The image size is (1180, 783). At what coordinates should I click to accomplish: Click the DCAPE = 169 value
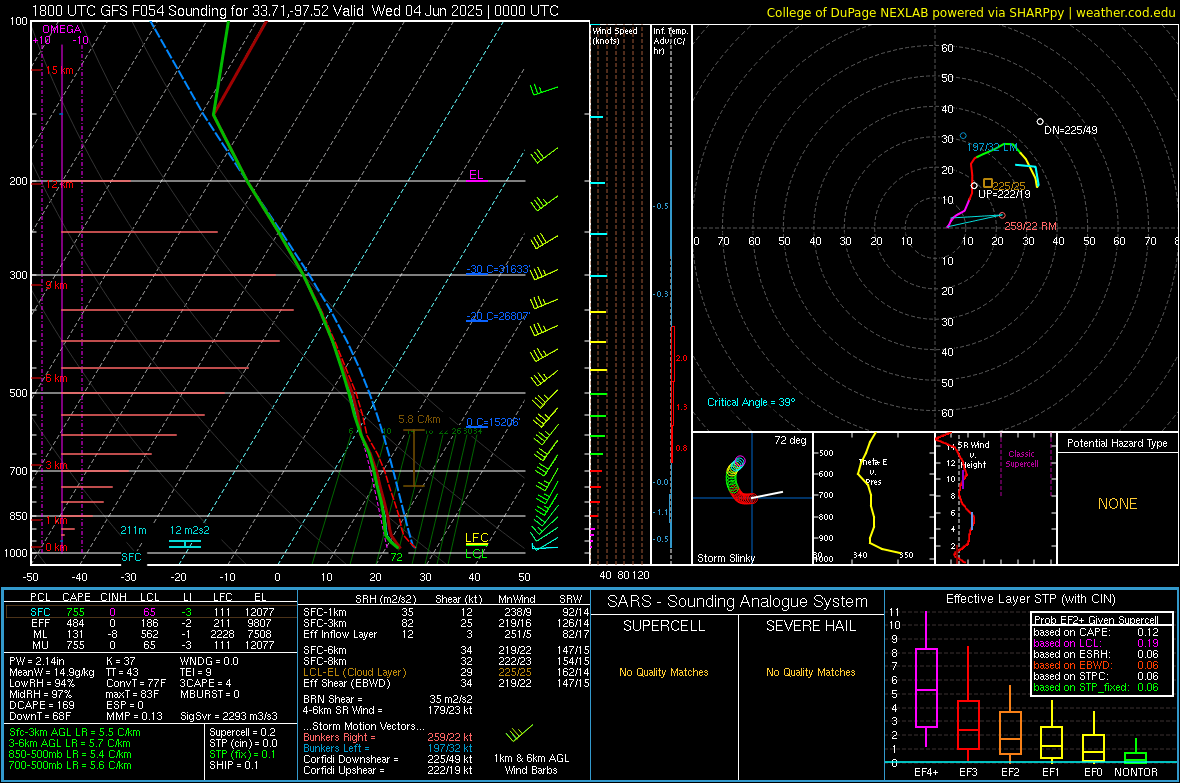click(41, 705)
